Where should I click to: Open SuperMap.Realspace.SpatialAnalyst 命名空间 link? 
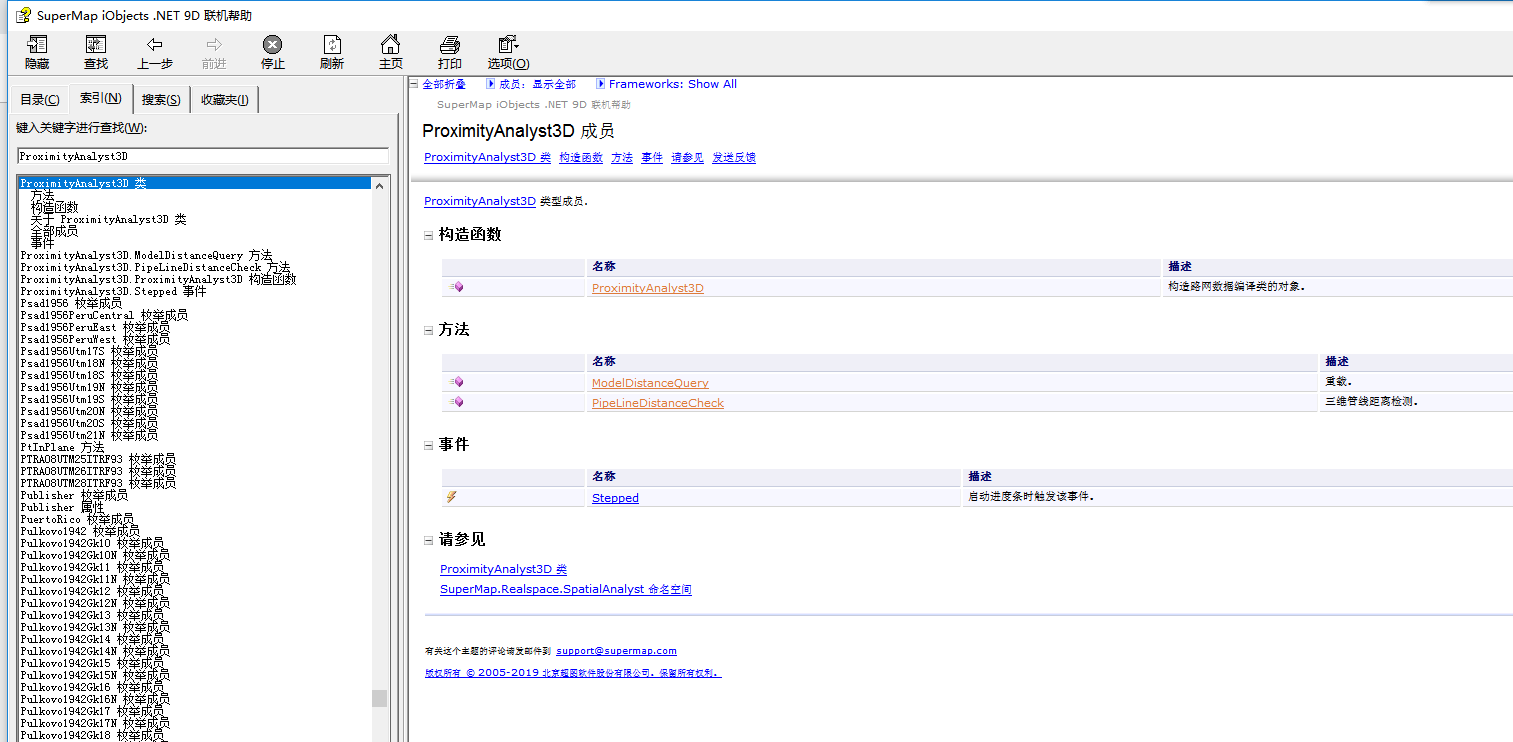(x=566, y=589)
